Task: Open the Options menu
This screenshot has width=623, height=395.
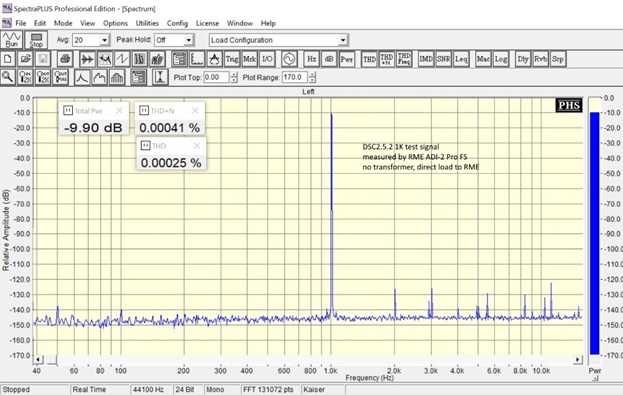Action: 115,23
